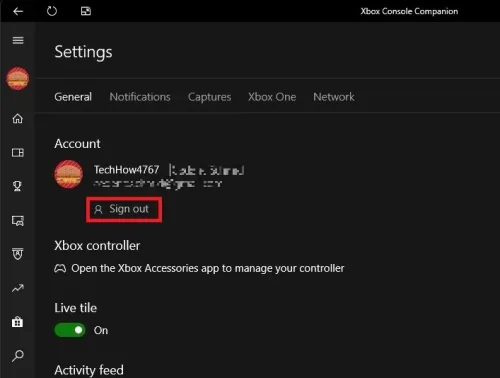
Task: Click the Activity feed heading
Action: 89,370
